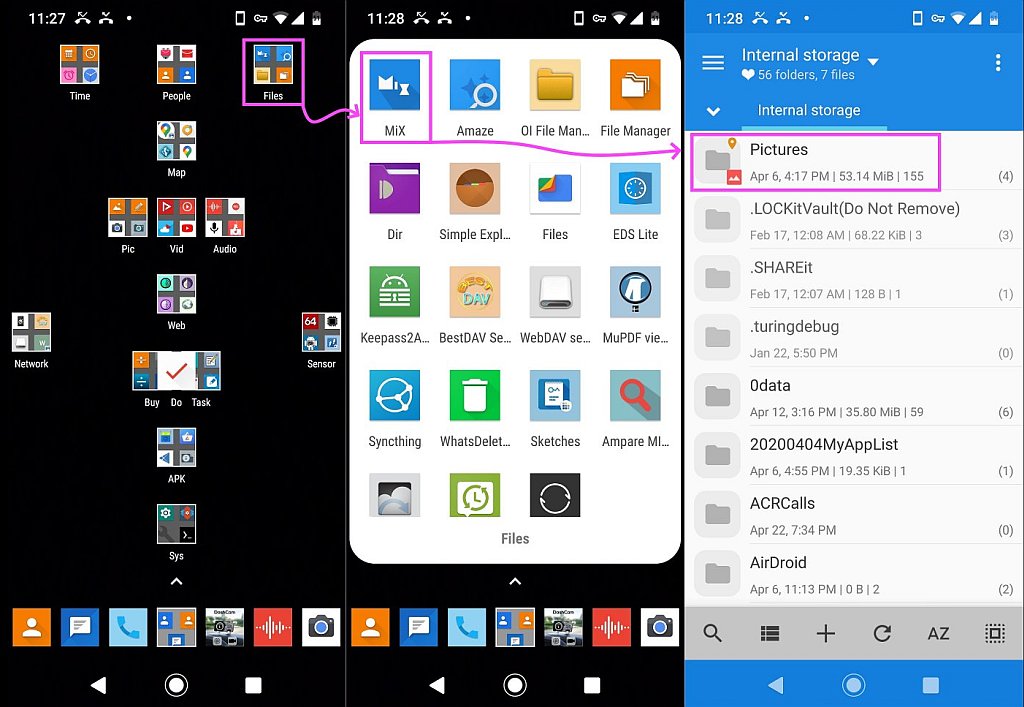Open Camera from home screen dock
This screenshot has height=707, width=1024.
(321, 627)
